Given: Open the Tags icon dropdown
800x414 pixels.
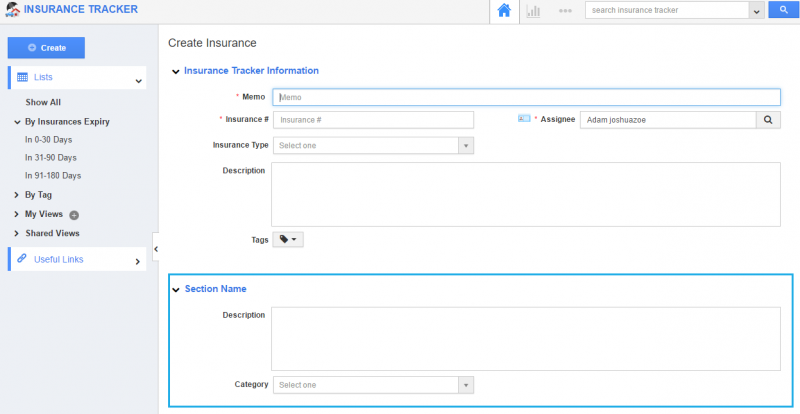Looking at the screenshot, I should pyautogui.click(x=287, y=240).
